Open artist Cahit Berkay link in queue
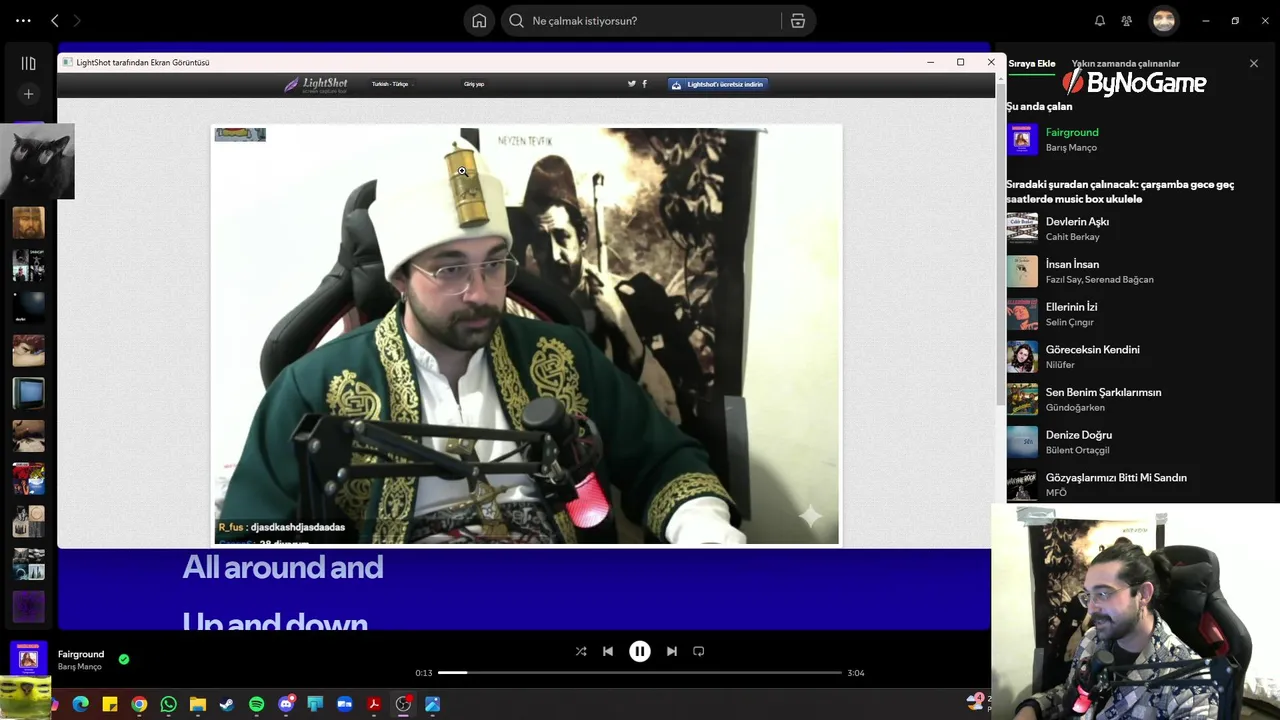The image size is (1280, 720). (1072, 237)
